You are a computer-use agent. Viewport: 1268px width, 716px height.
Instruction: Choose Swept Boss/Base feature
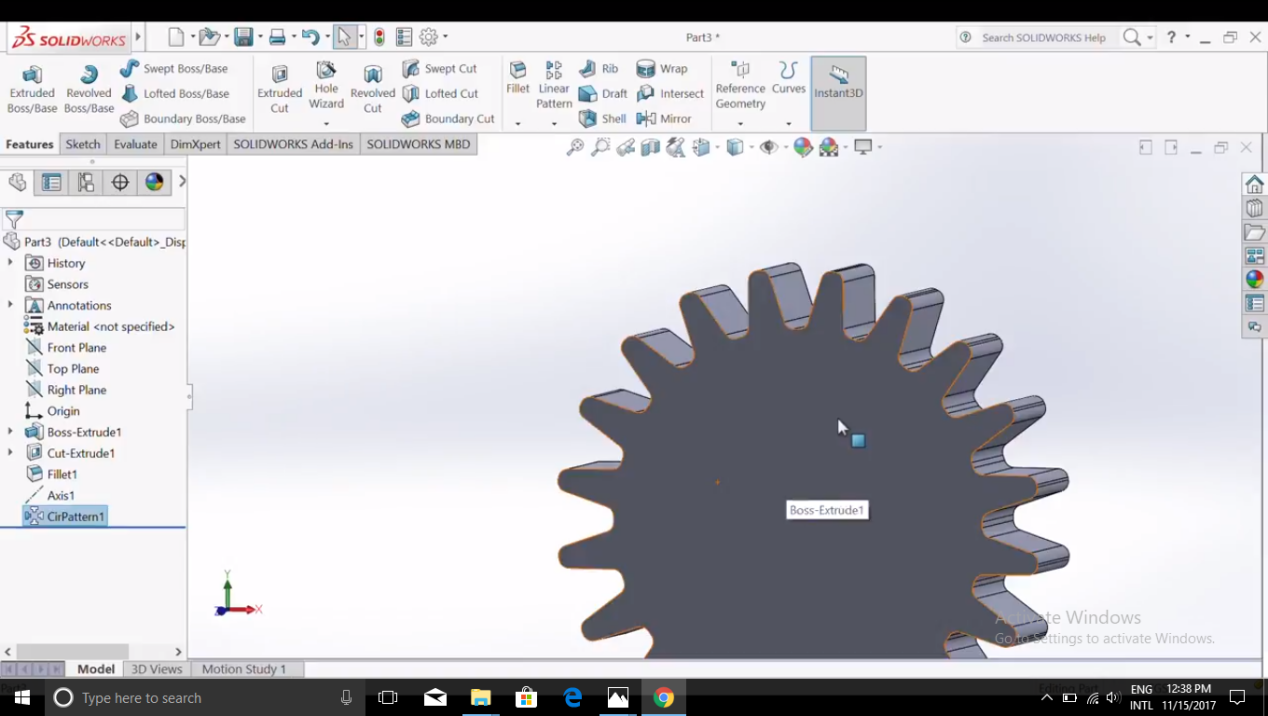pos(174,69)
